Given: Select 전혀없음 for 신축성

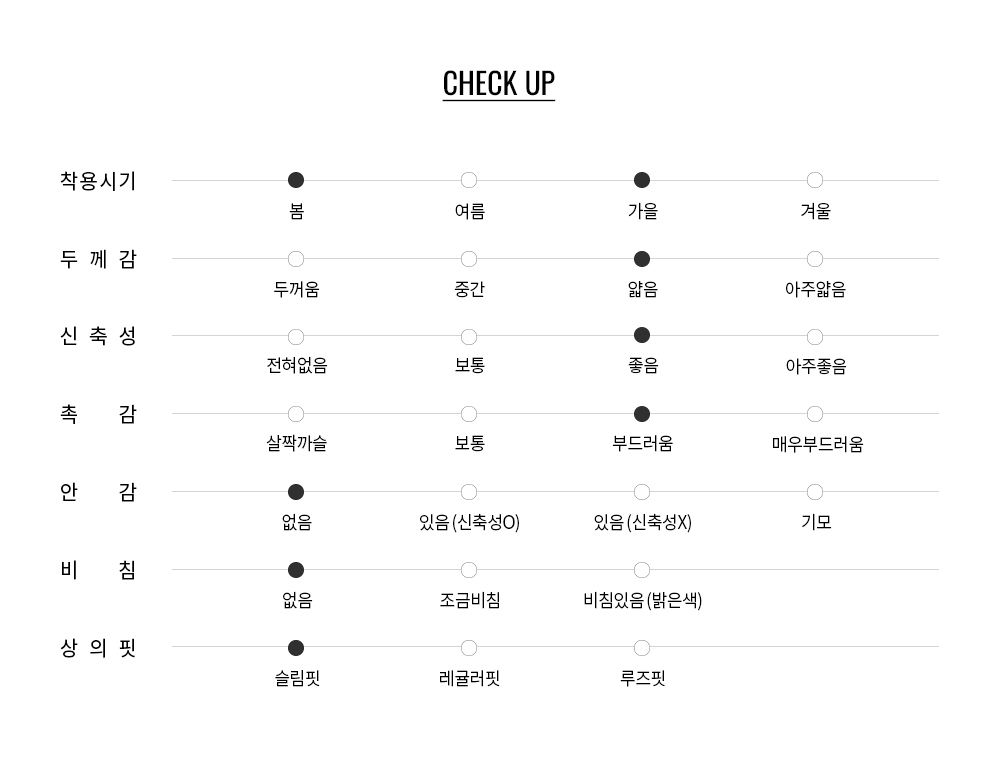Looking at the screenshot, I should [x=296, y=336].
